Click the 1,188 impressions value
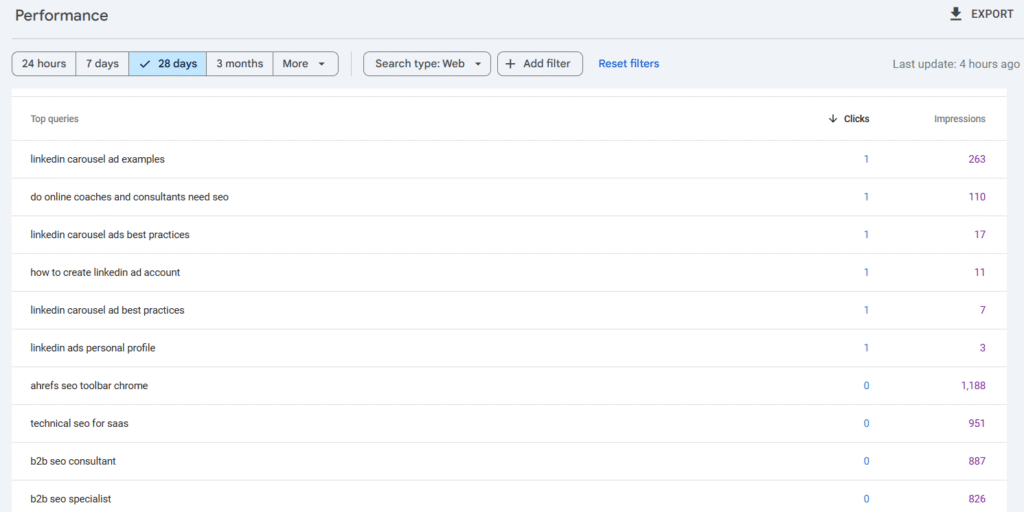1024x512 pixels. pos(973,386)
